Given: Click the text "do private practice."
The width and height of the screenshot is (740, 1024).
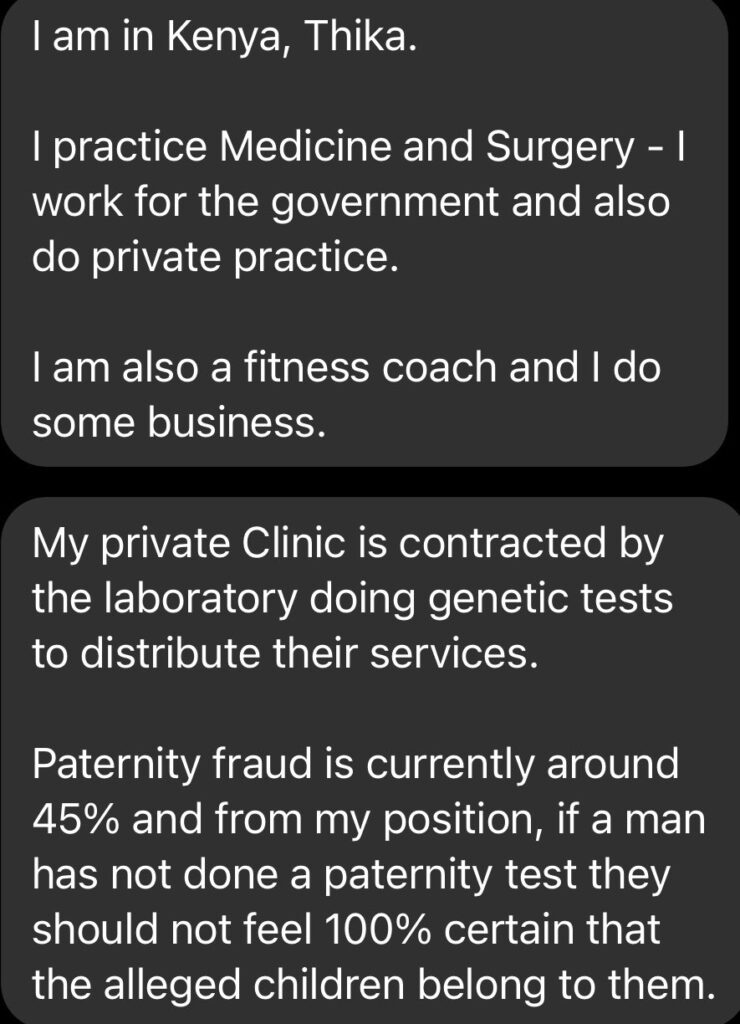Looking at the screenshot, I should pos(216,257).
